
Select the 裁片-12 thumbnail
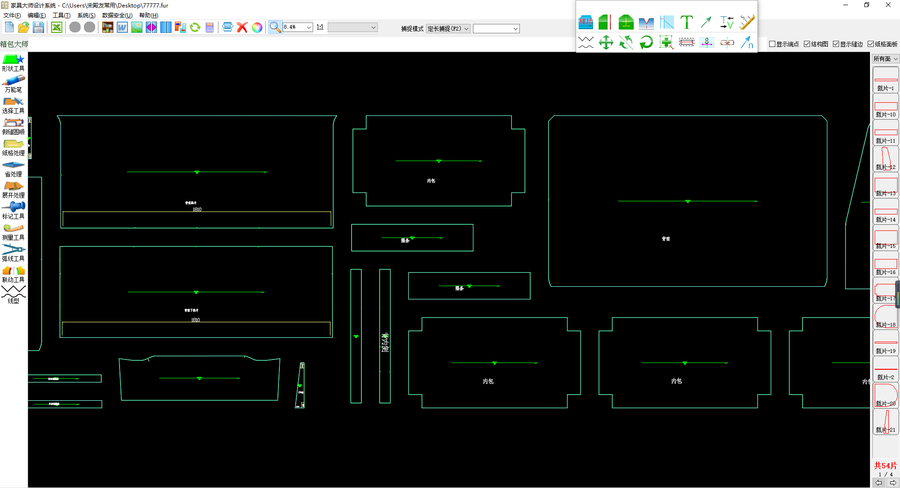886,158
